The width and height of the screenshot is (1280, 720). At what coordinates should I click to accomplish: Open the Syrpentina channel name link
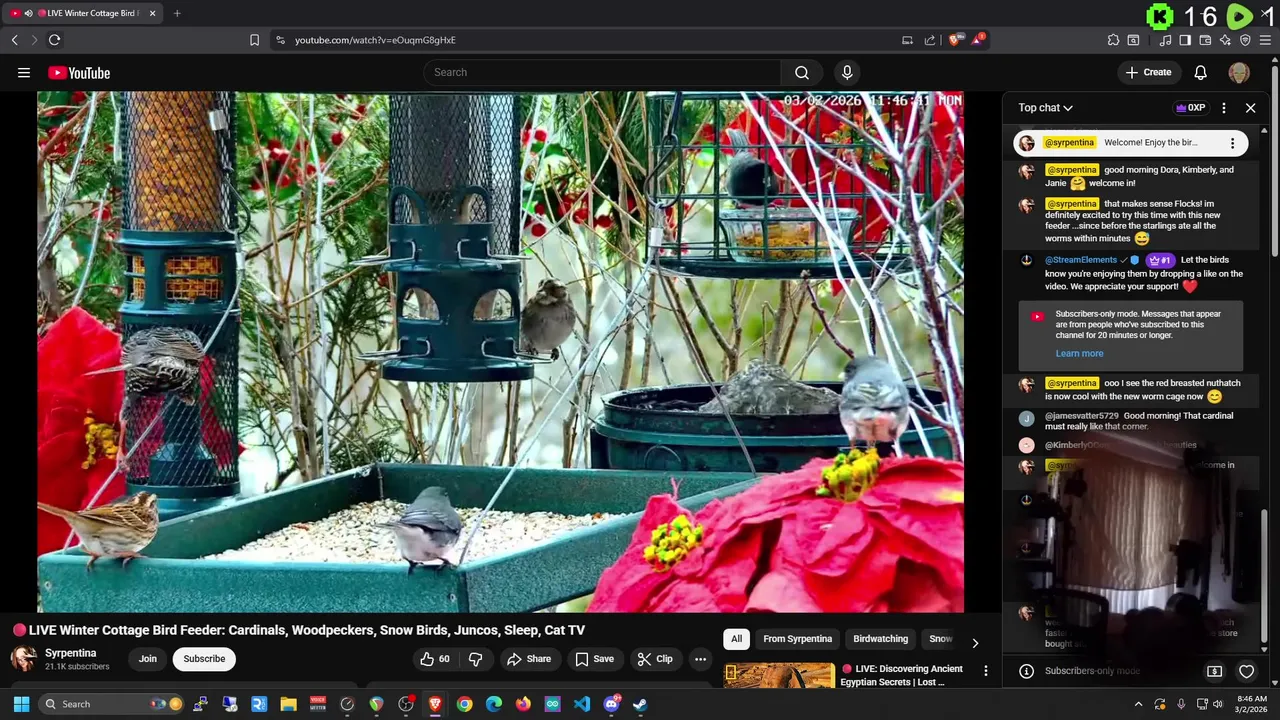click(71, 653)
